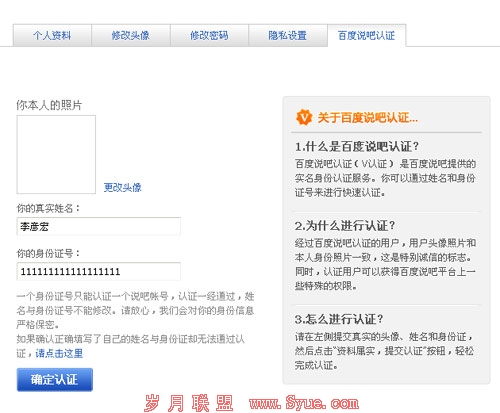Click the blue 确定认证 button
Image resolution: width=500 pixels, height=413 pixels.
tap(55, 380)
